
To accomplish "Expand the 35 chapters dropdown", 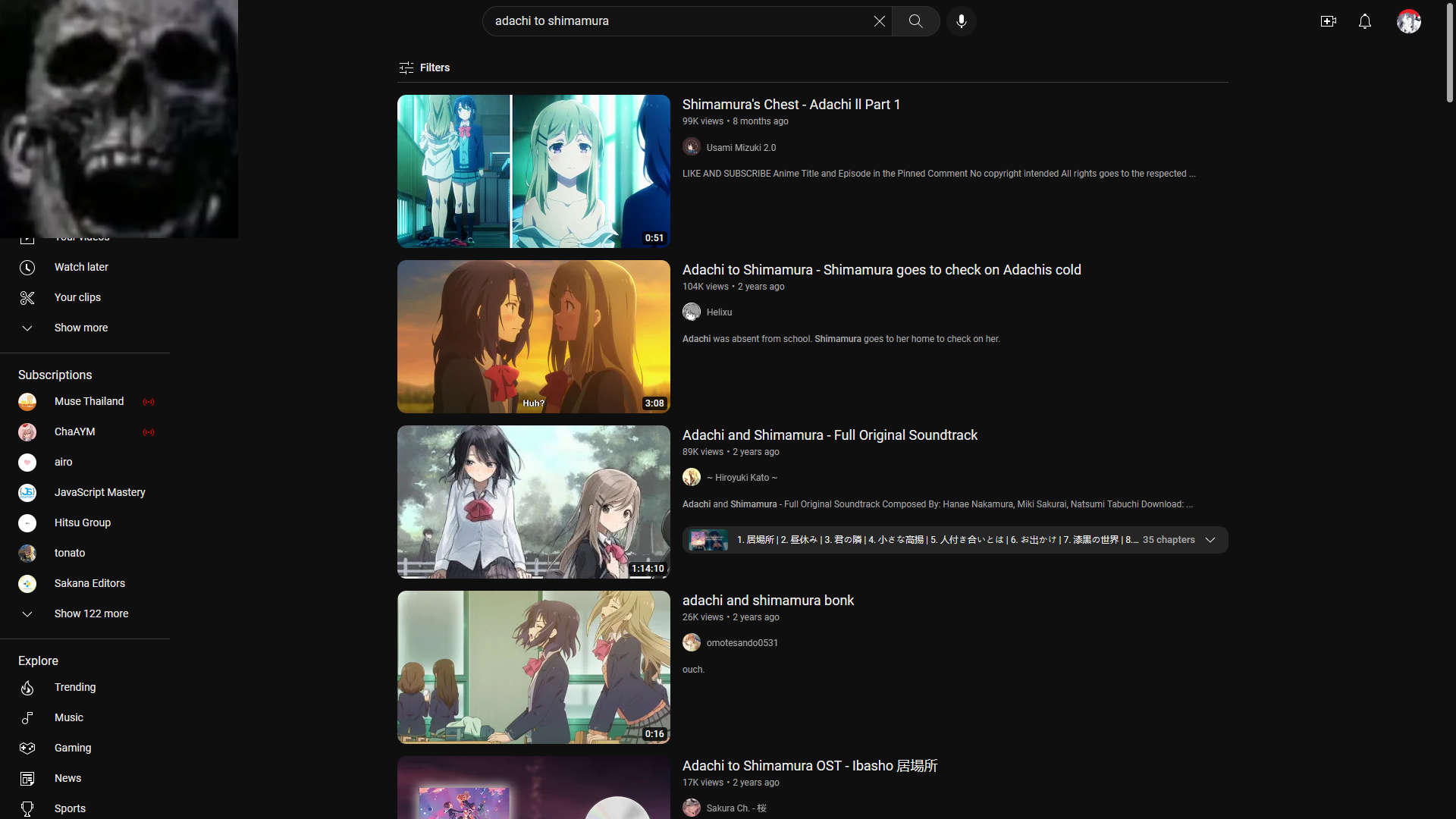I will tap(1210, 540).
